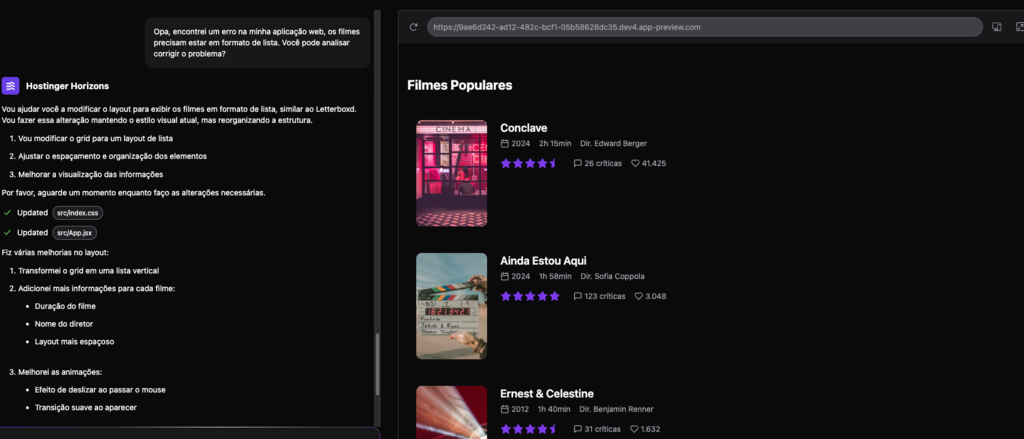
Task: Click '26 críticas' count text
Action: (603, 163)
